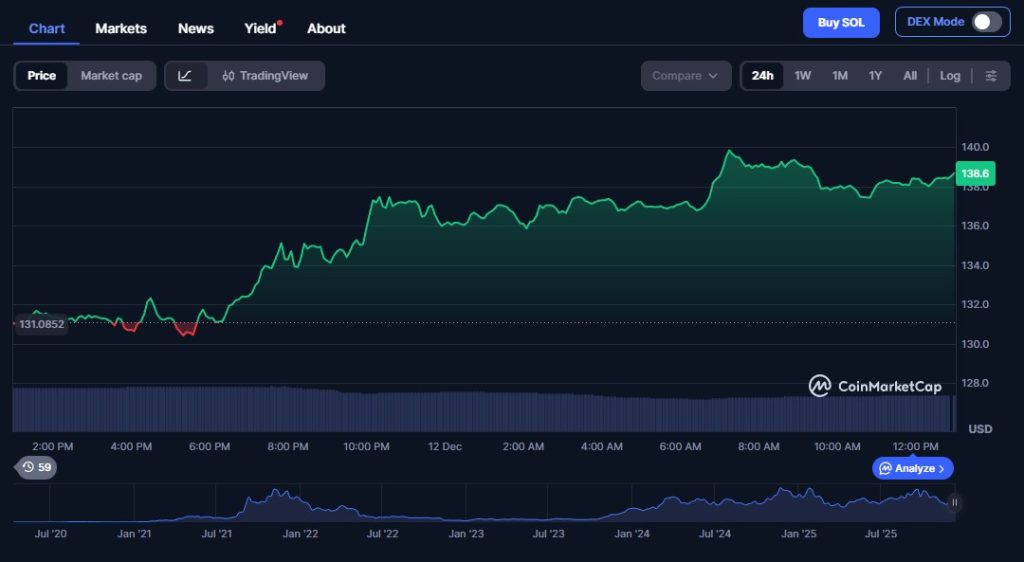Switch chart to Market cap view
This screenshot has height=562, width=1024.
[111, 76]
